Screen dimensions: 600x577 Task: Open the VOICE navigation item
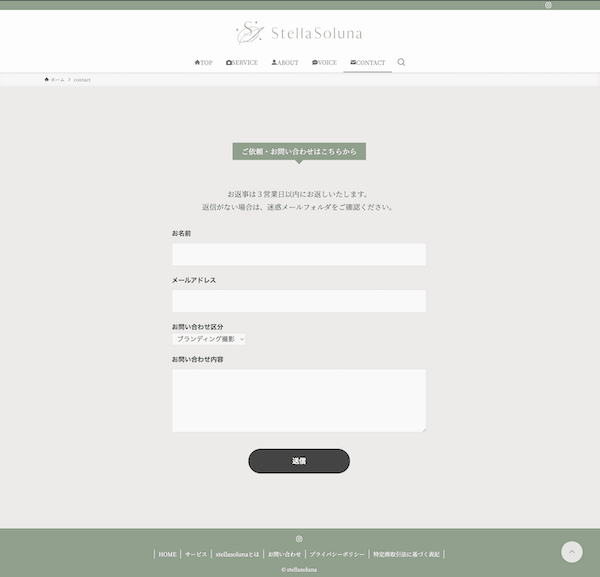click(324, 63)
